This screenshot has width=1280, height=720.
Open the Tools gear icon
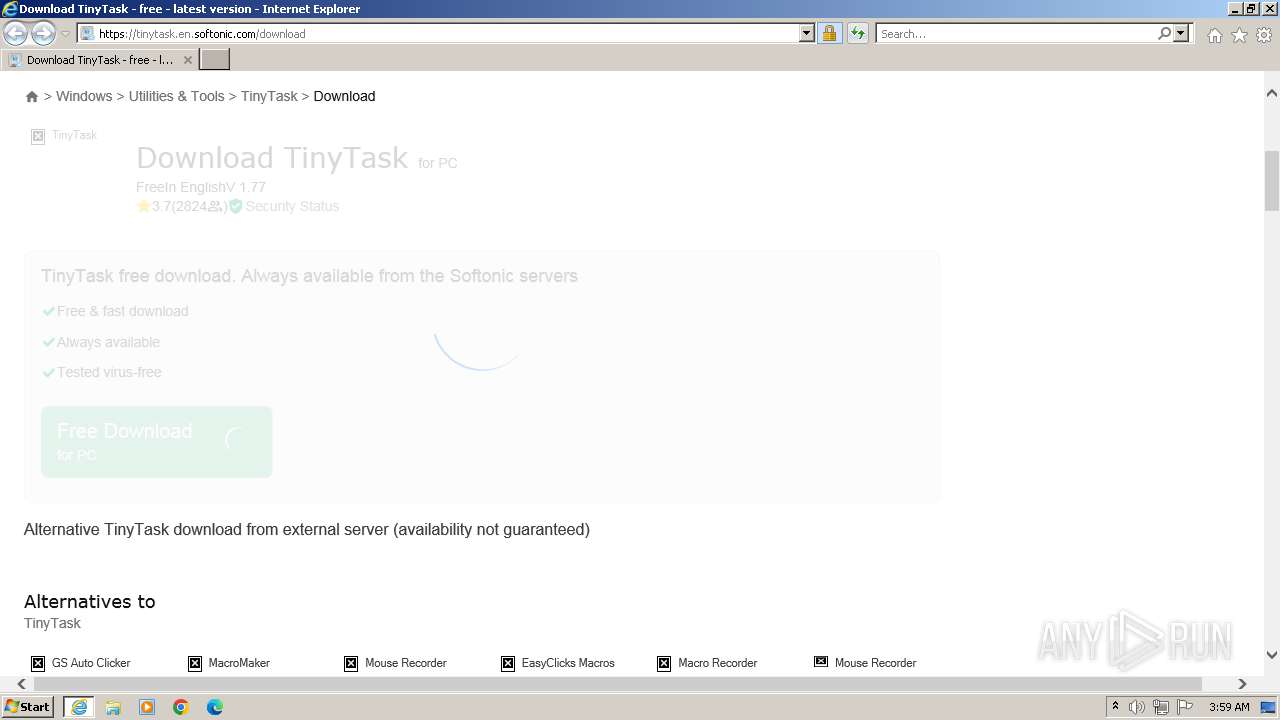[1264, 35]
